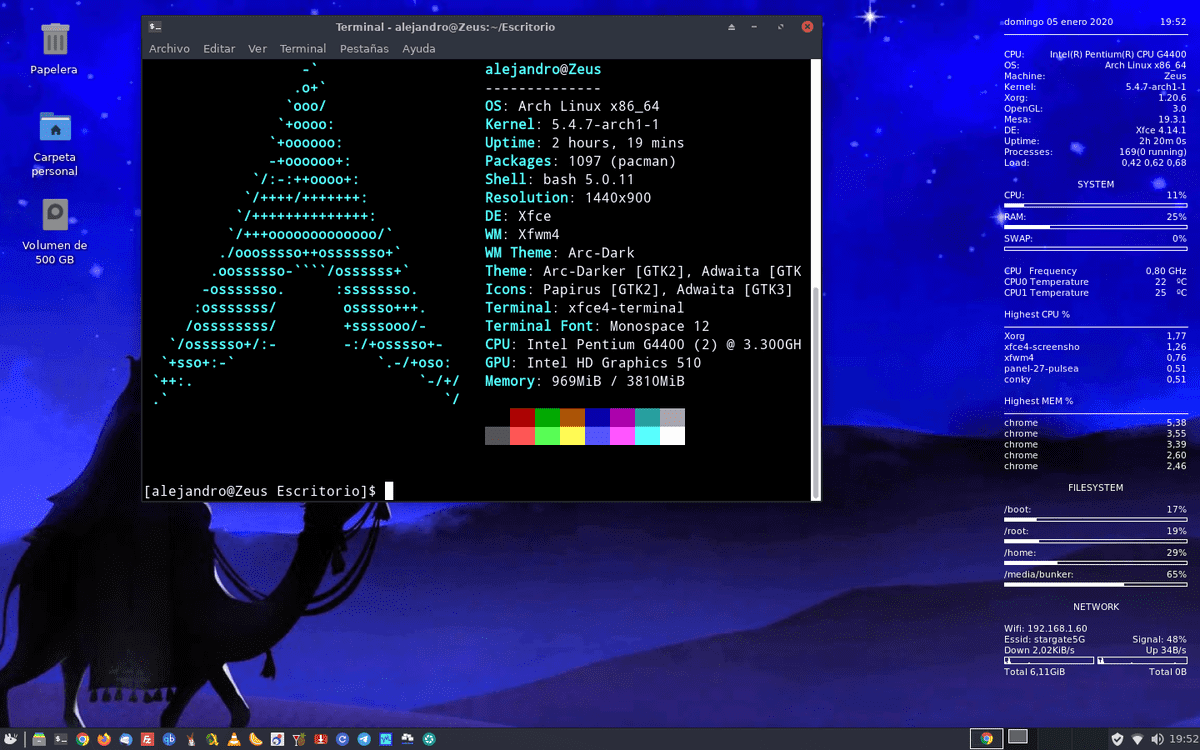Click the 'Terminal Font: Monospace 12' line

tap(597, 326)
